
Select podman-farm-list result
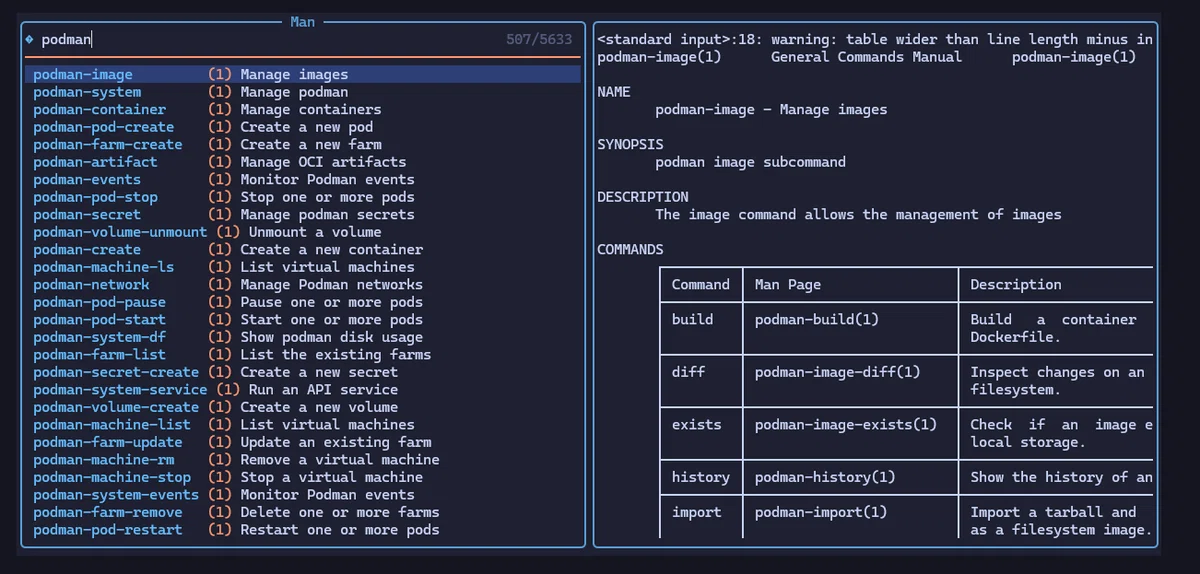[x=302, y=354]
